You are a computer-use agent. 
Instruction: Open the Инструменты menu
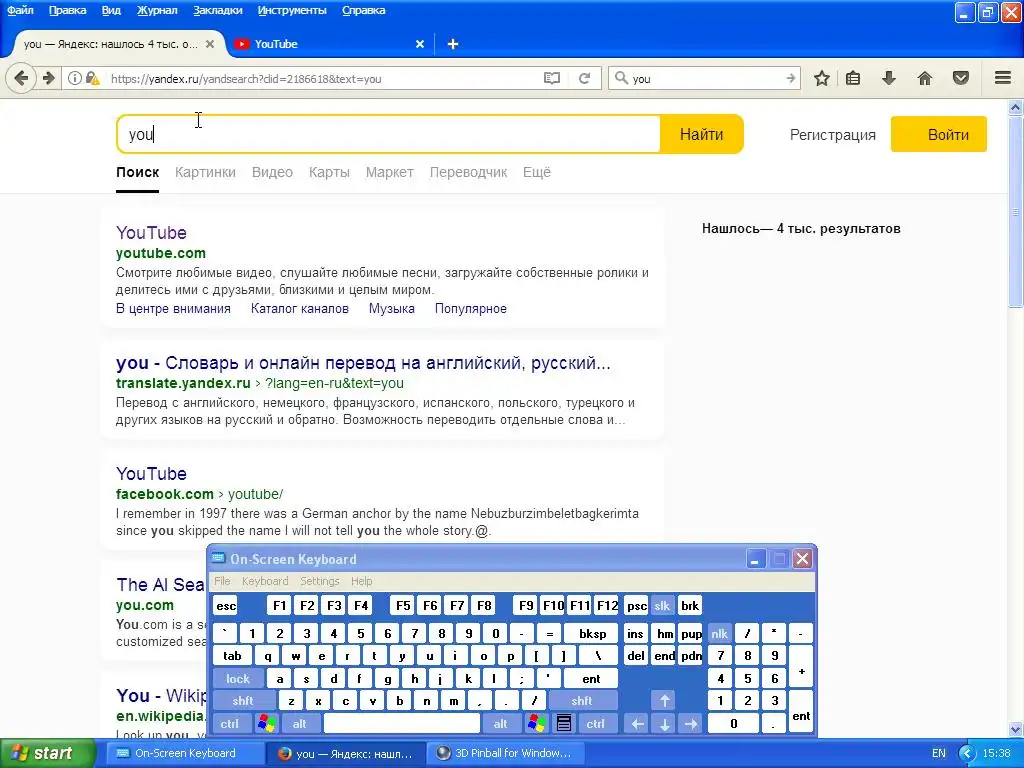[292, 10]
